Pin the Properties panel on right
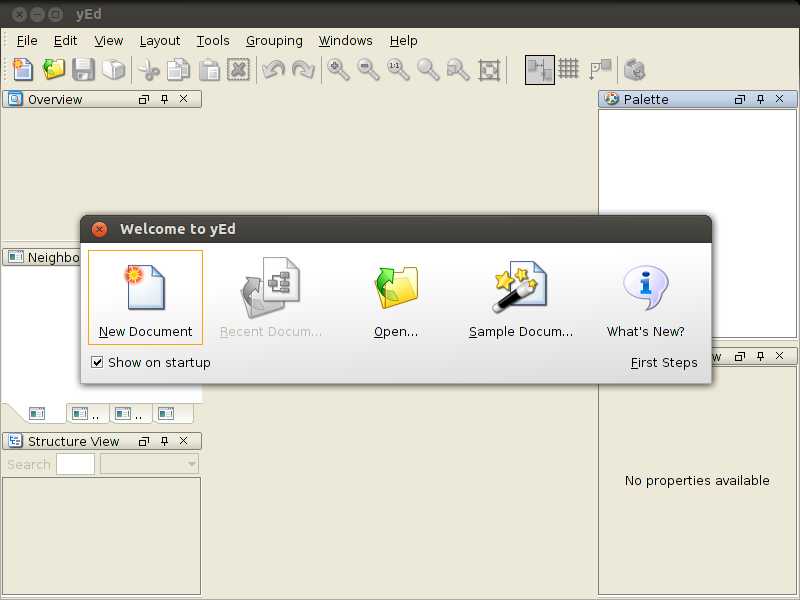The width and height of the screenshot is (800, 600). point(760,356)
